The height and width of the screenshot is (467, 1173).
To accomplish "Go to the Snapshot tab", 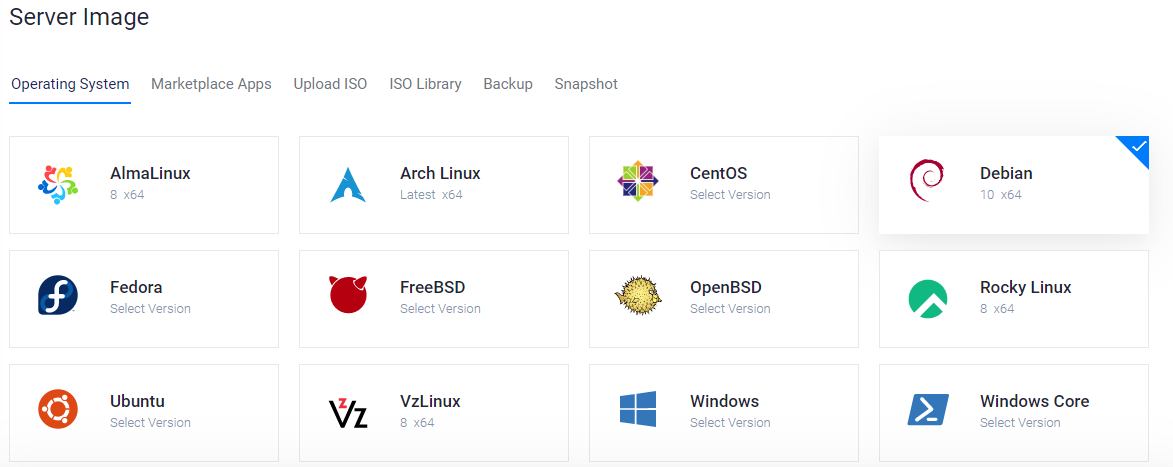I will (x=586, y=84).
